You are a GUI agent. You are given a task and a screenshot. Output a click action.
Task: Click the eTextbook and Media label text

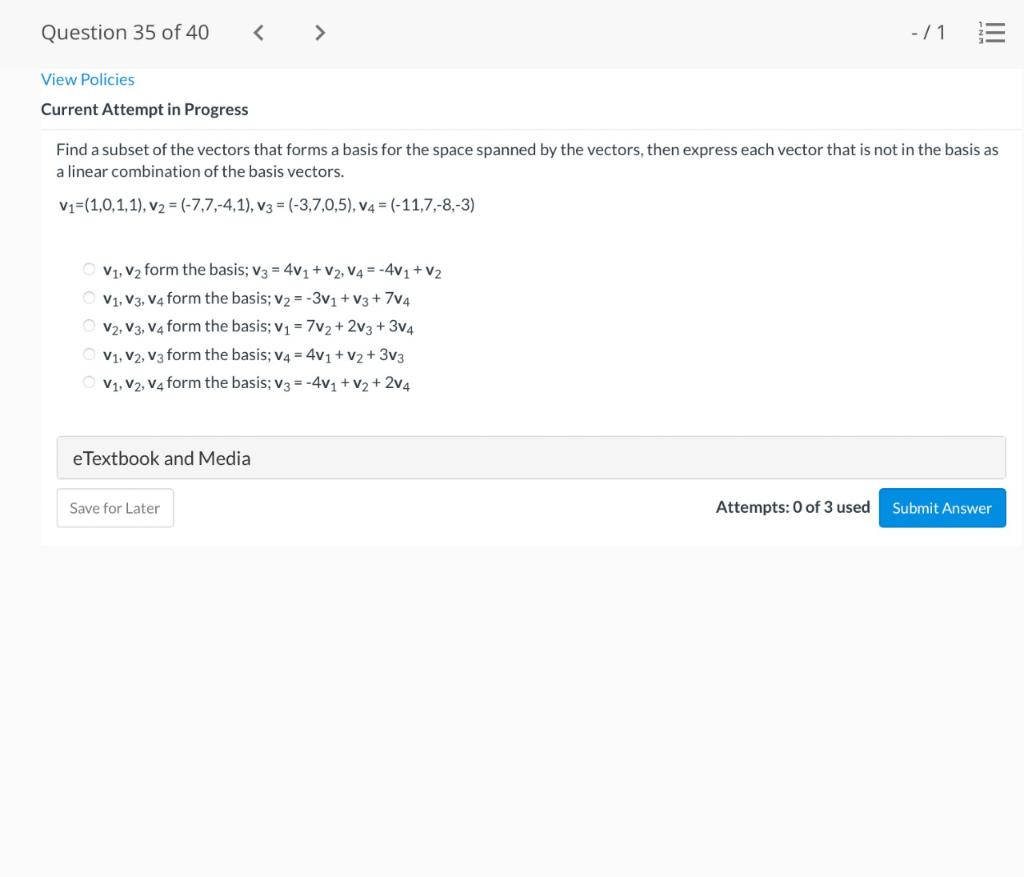click(161, 457)
